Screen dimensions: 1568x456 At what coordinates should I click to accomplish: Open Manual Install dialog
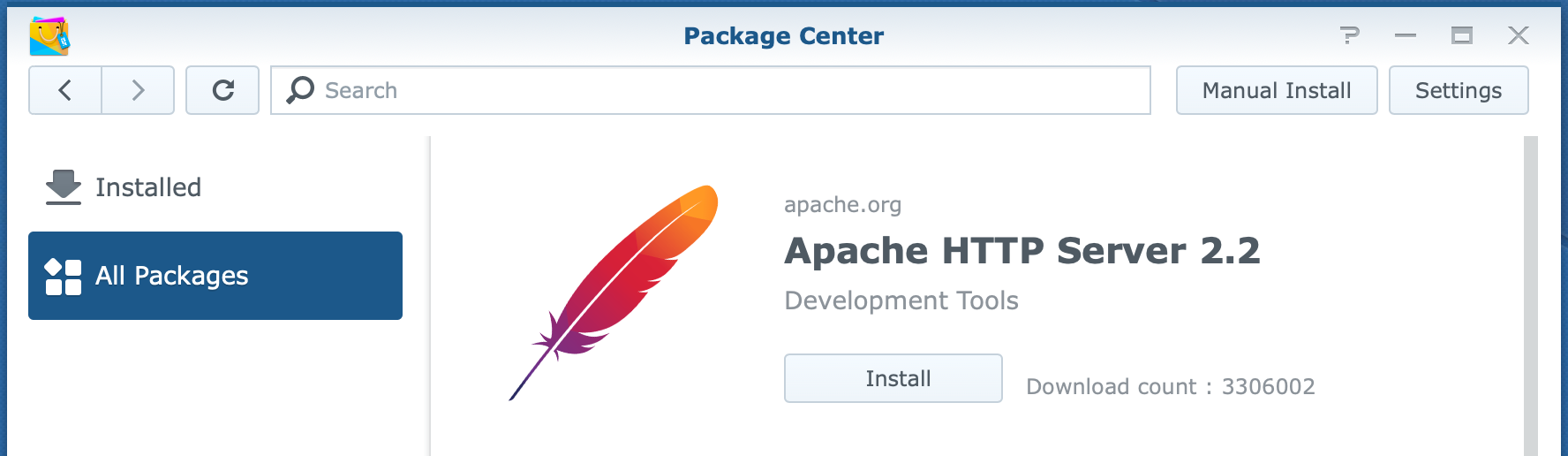[x=1277, y=90]
